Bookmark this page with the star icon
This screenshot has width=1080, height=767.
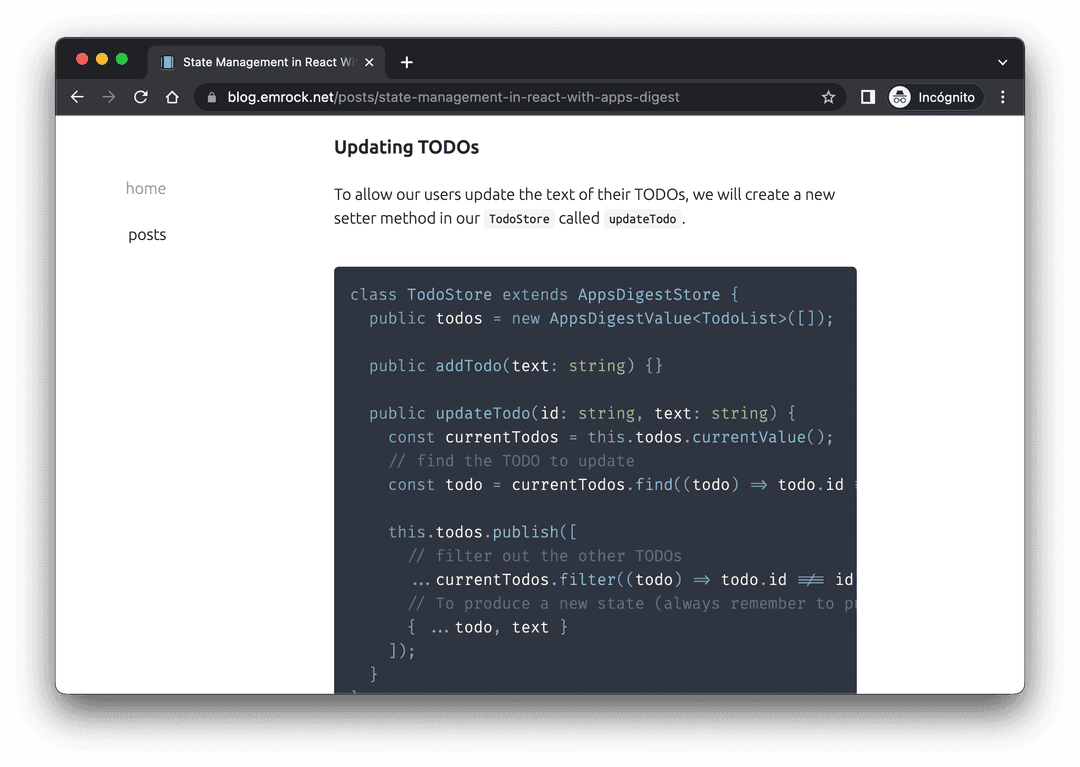coord(828,97)
